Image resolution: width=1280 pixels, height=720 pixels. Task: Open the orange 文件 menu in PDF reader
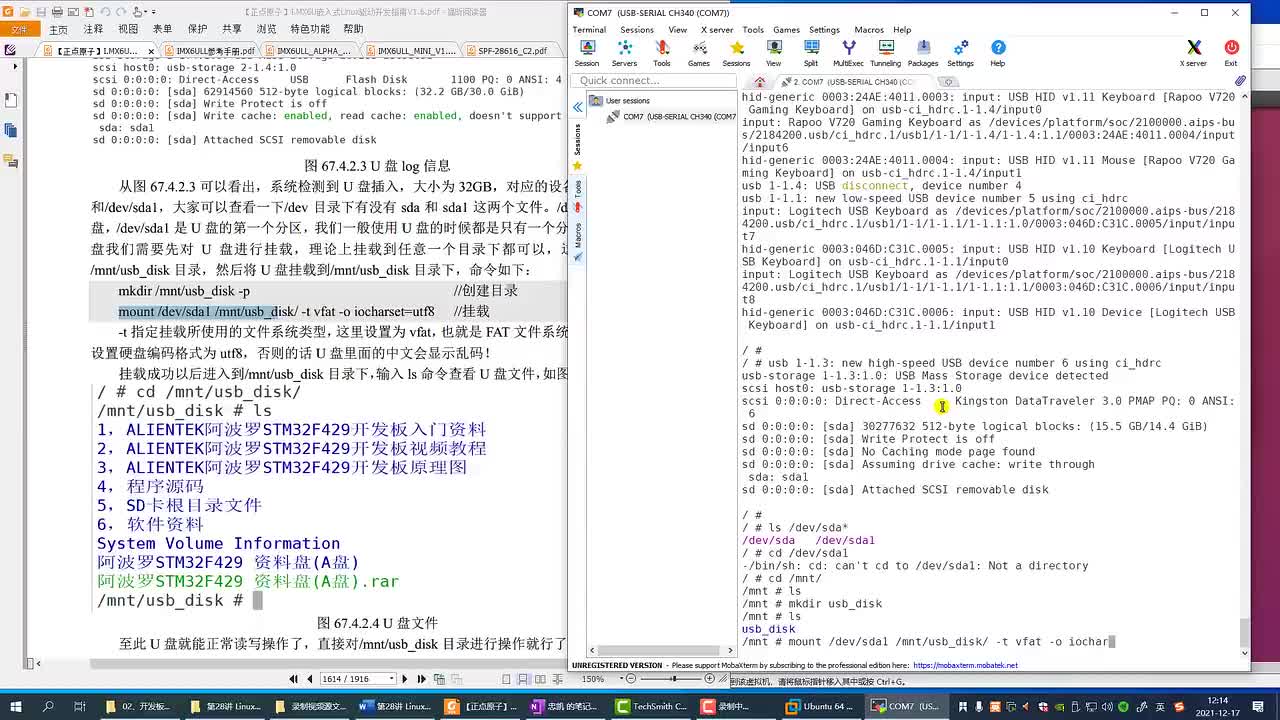[19, 29]
